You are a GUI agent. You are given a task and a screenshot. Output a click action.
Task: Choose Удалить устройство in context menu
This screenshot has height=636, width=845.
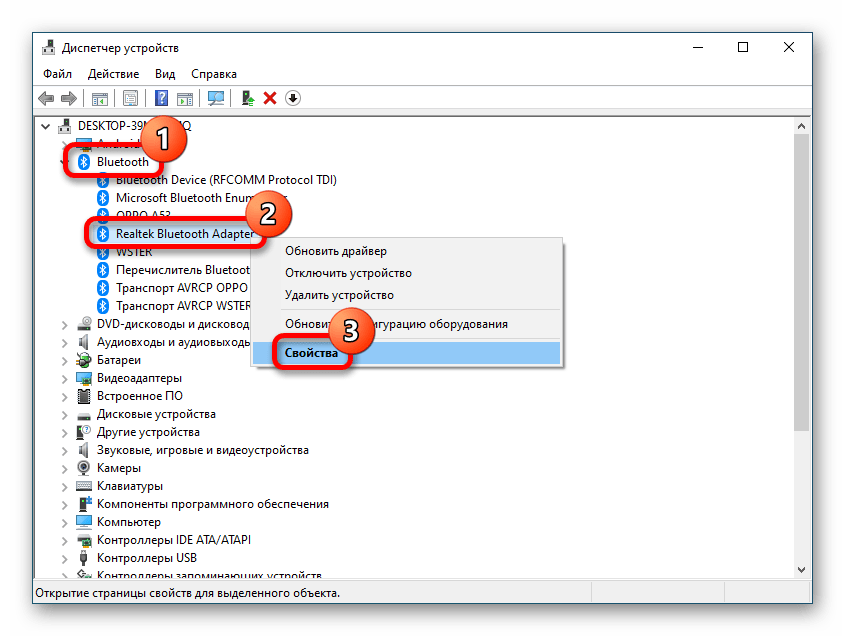tap(339, 295)
